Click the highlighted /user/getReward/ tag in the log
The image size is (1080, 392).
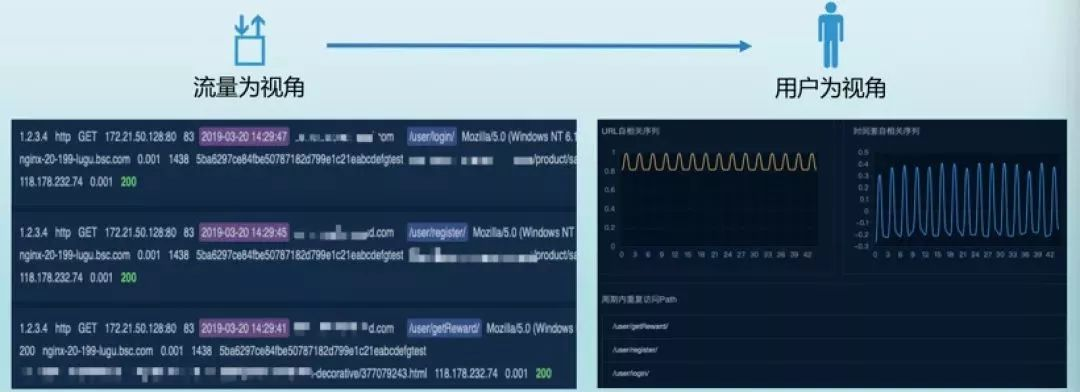coord(444,328)
